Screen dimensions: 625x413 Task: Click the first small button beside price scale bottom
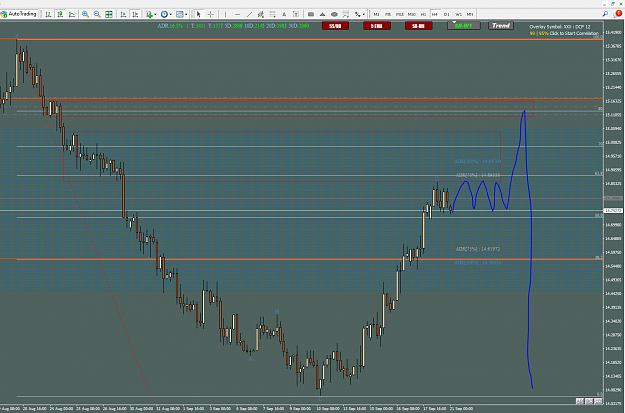click(580, 401)
